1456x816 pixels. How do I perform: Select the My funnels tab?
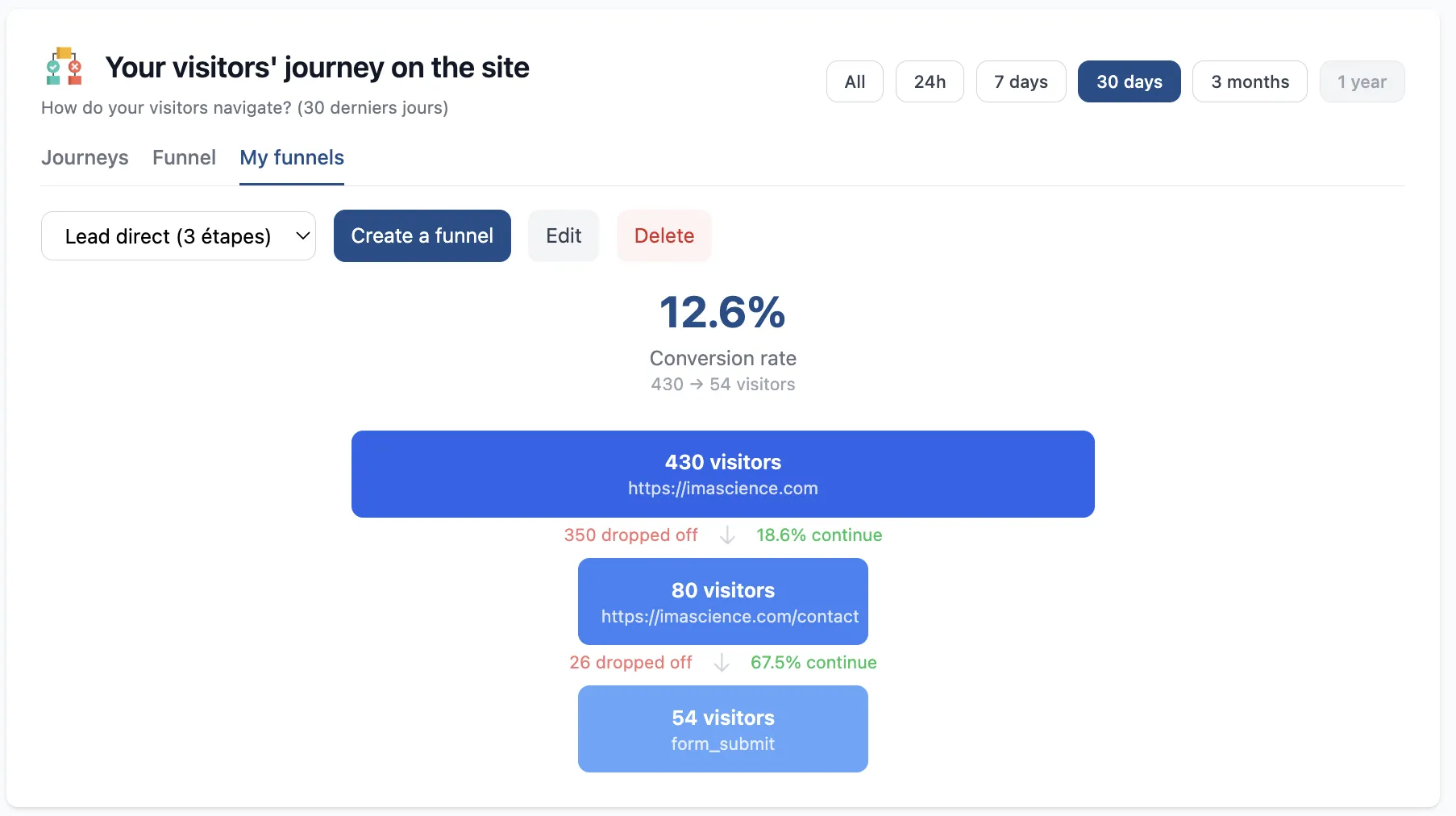291,158
